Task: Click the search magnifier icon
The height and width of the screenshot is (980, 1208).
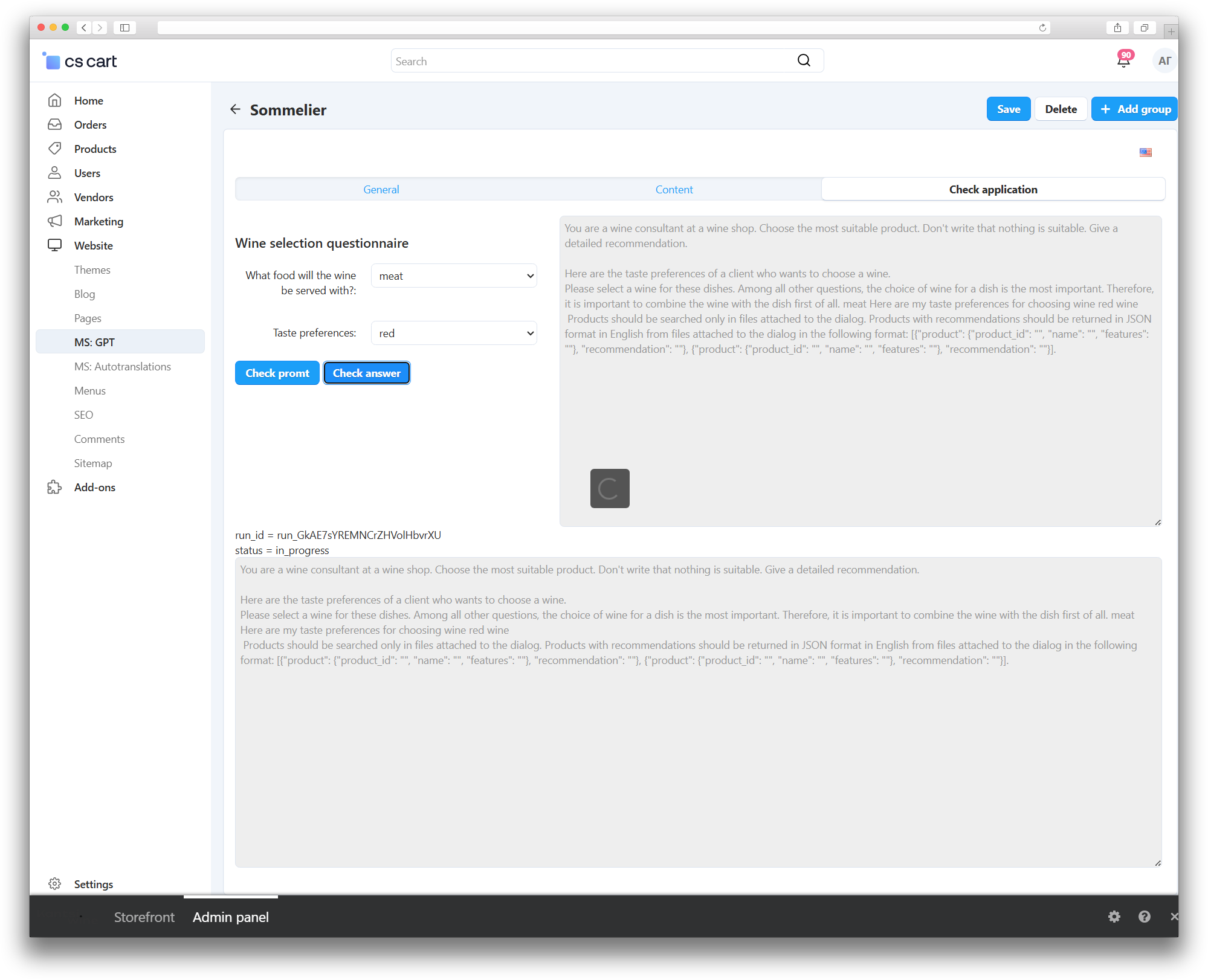Action: 804,60
